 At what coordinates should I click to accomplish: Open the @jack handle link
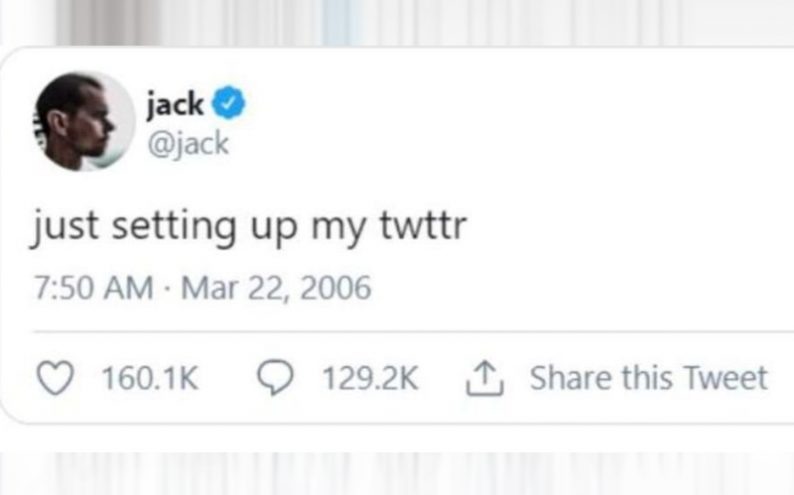pos(187,143)
